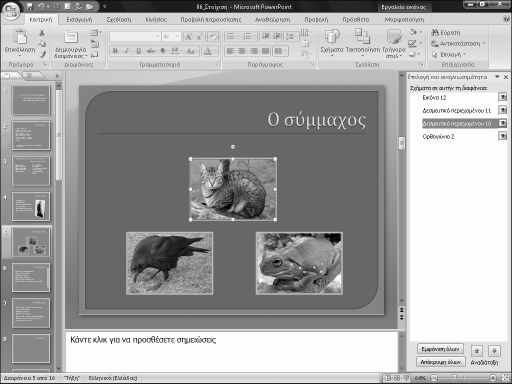
Task: Move selected shape down in order
Action: tap(494, 351)
